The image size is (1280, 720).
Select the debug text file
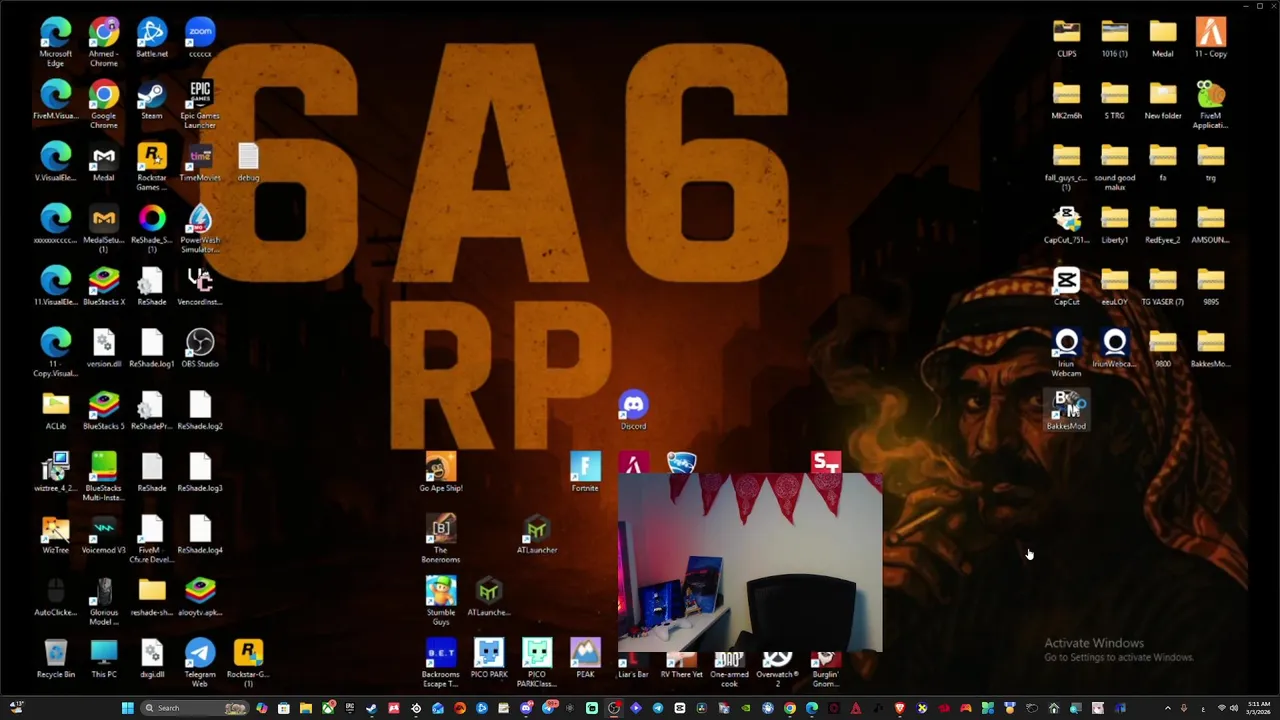pyautogui.click(x=248, y=162)
